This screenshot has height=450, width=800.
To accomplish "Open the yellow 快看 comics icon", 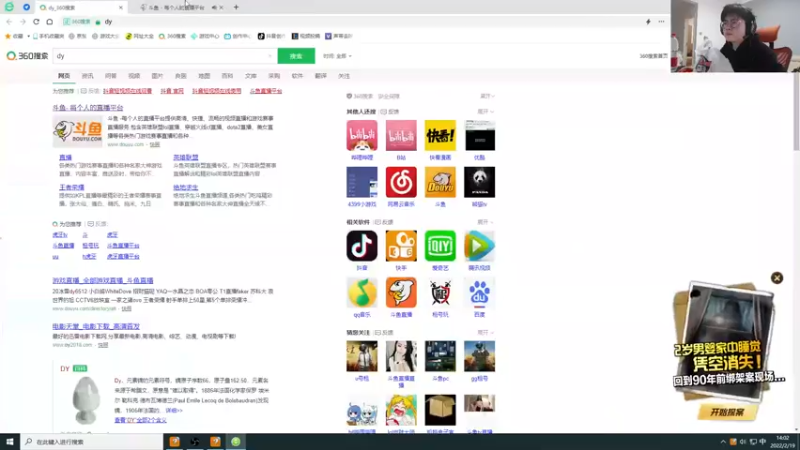I will pos(440,135).
